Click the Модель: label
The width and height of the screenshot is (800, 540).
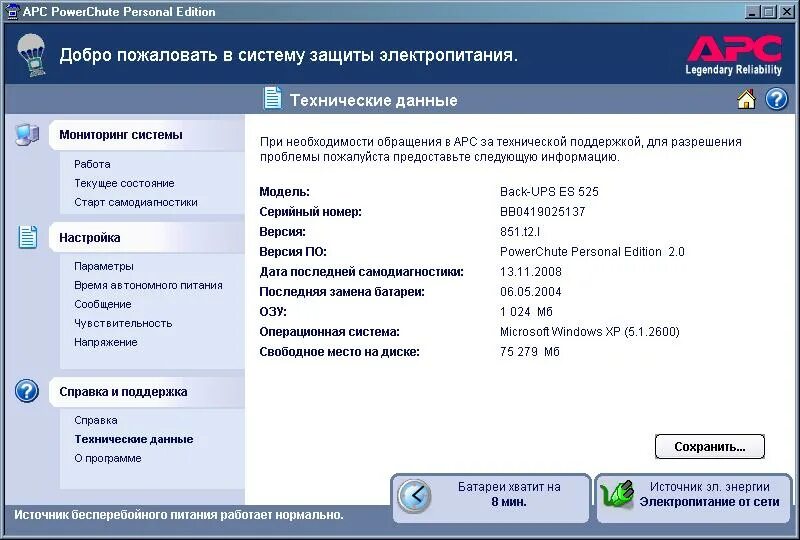tap(284, 192)
